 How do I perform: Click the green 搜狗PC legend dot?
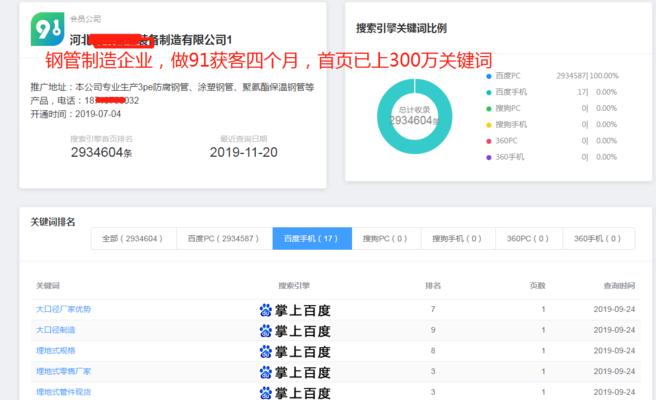tap(488, 109)
